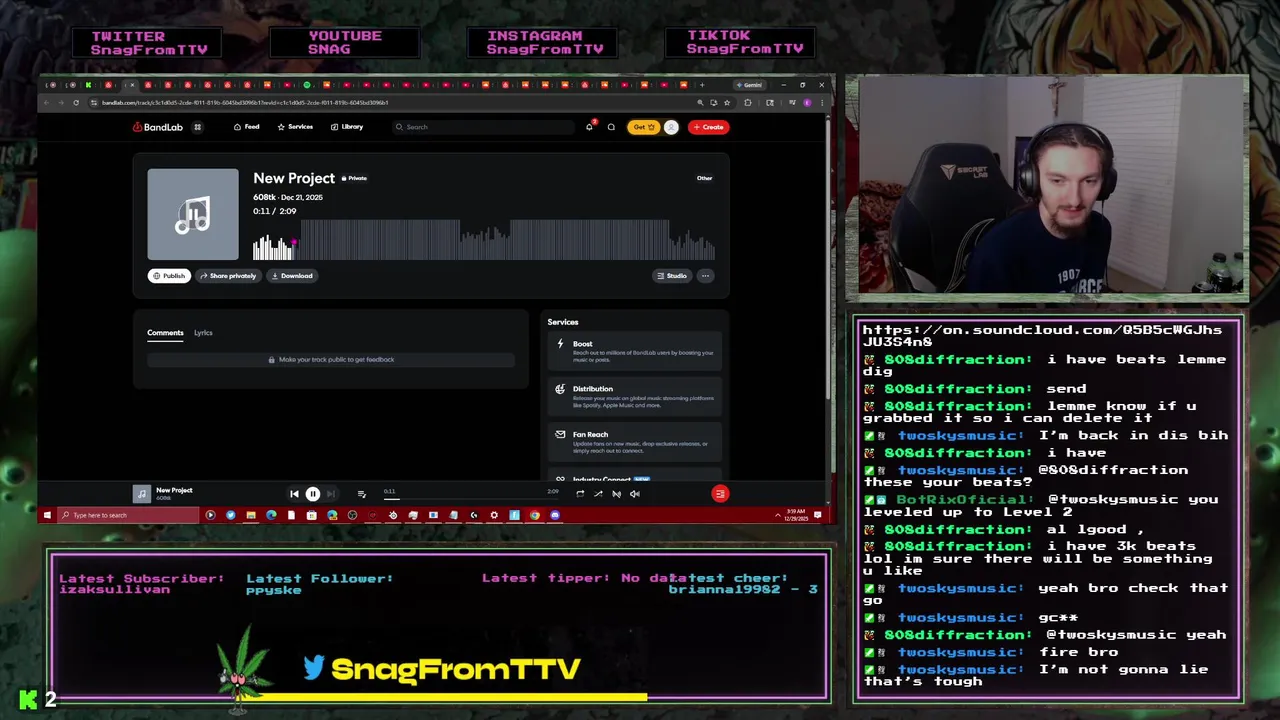Open the play queue icon

click(361, 494)
